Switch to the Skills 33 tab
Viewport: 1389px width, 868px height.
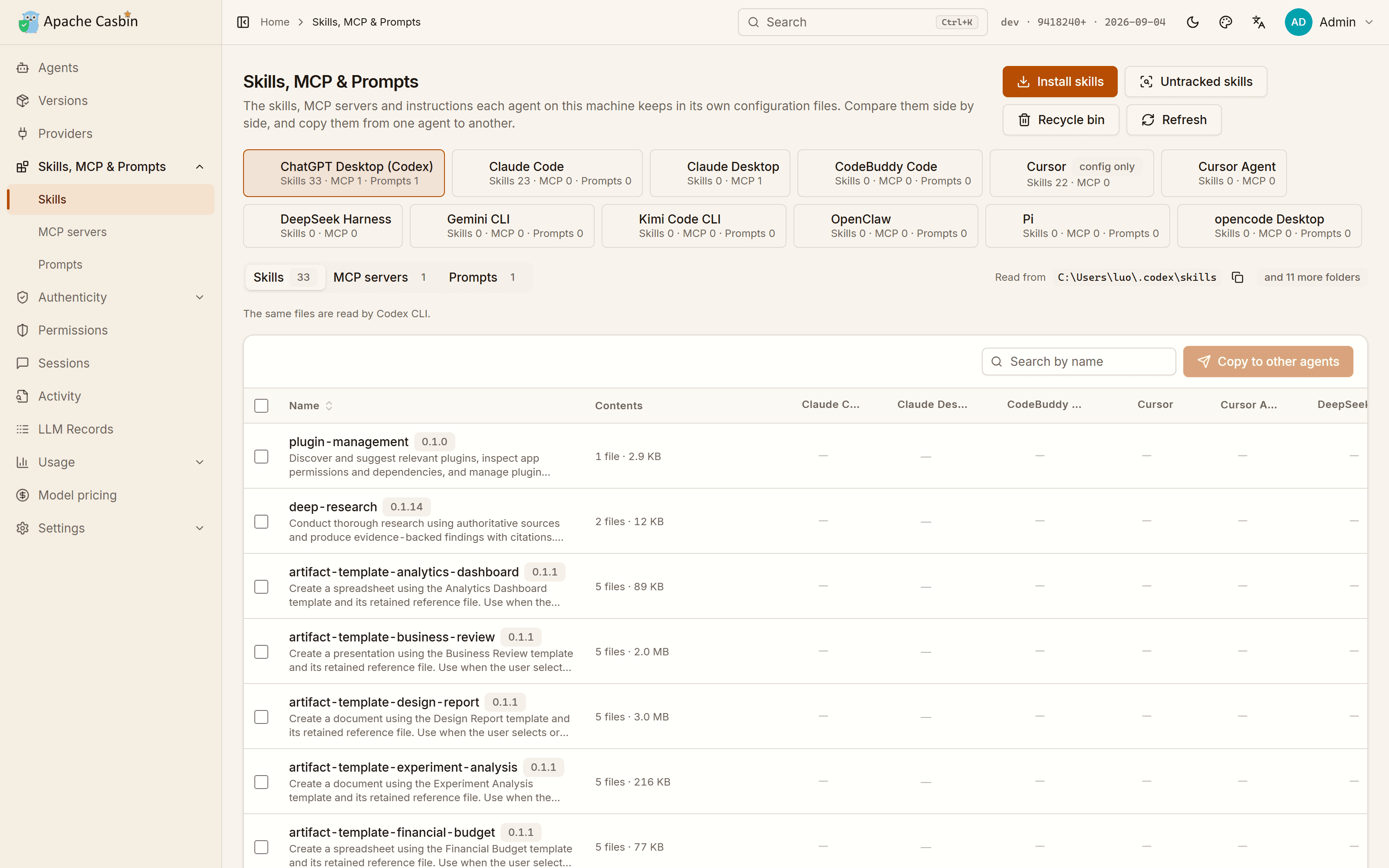click(285, 277)
